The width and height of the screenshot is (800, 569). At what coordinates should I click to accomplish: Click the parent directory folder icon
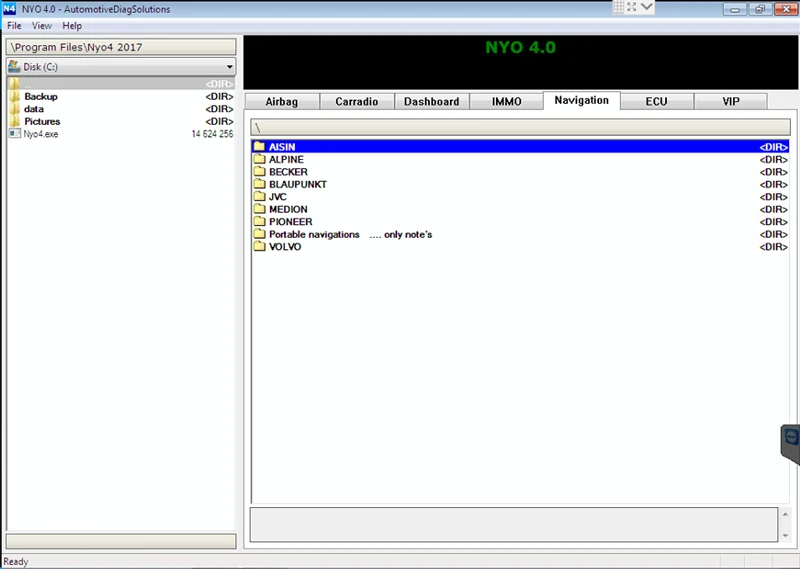[14, 84]
